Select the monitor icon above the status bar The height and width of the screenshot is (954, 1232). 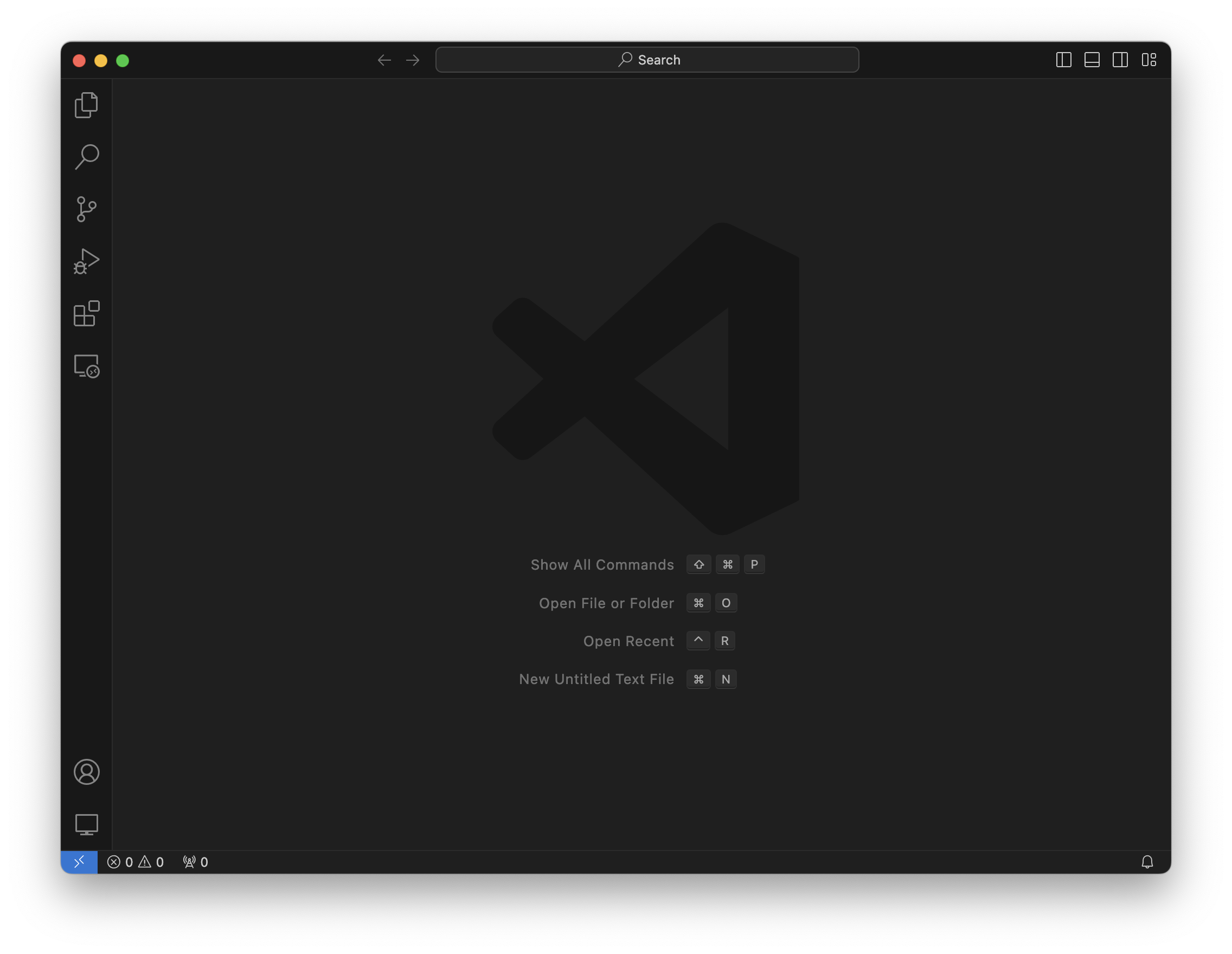(86, 824)
